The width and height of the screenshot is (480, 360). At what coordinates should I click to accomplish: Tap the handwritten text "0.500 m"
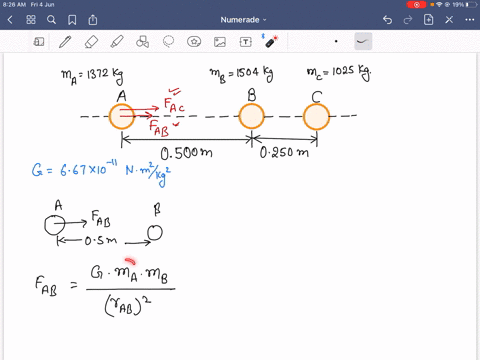point(186,153)
